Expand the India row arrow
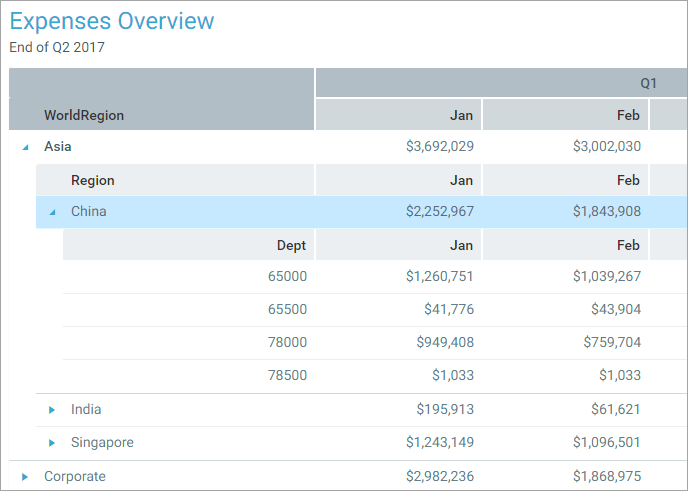 (x=52, y=410)
